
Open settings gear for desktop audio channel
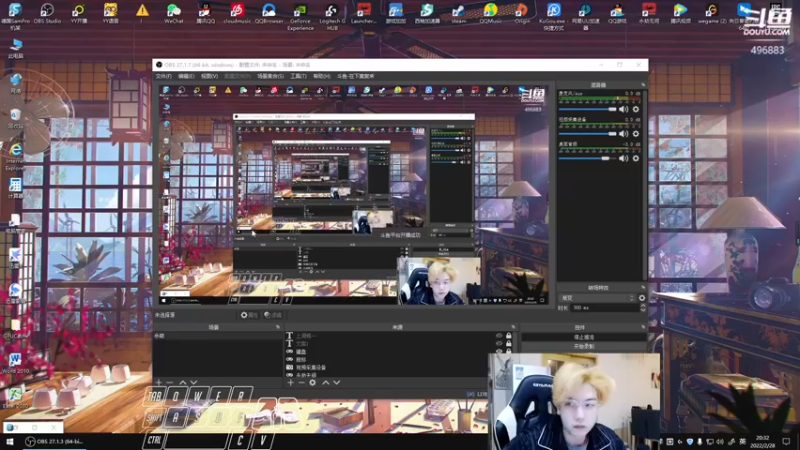tap(636, 158)
